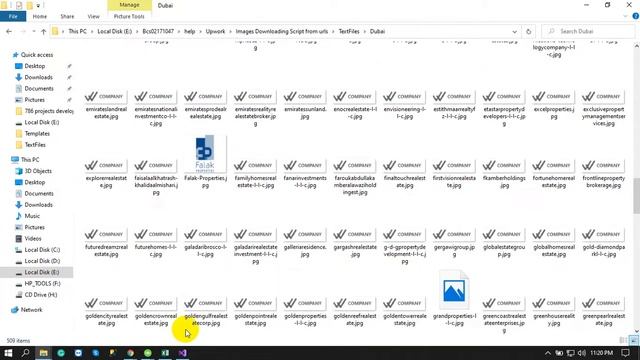640x360 pixels.
Task: Collapse the ribbon chevron
Action: point(625,16)
